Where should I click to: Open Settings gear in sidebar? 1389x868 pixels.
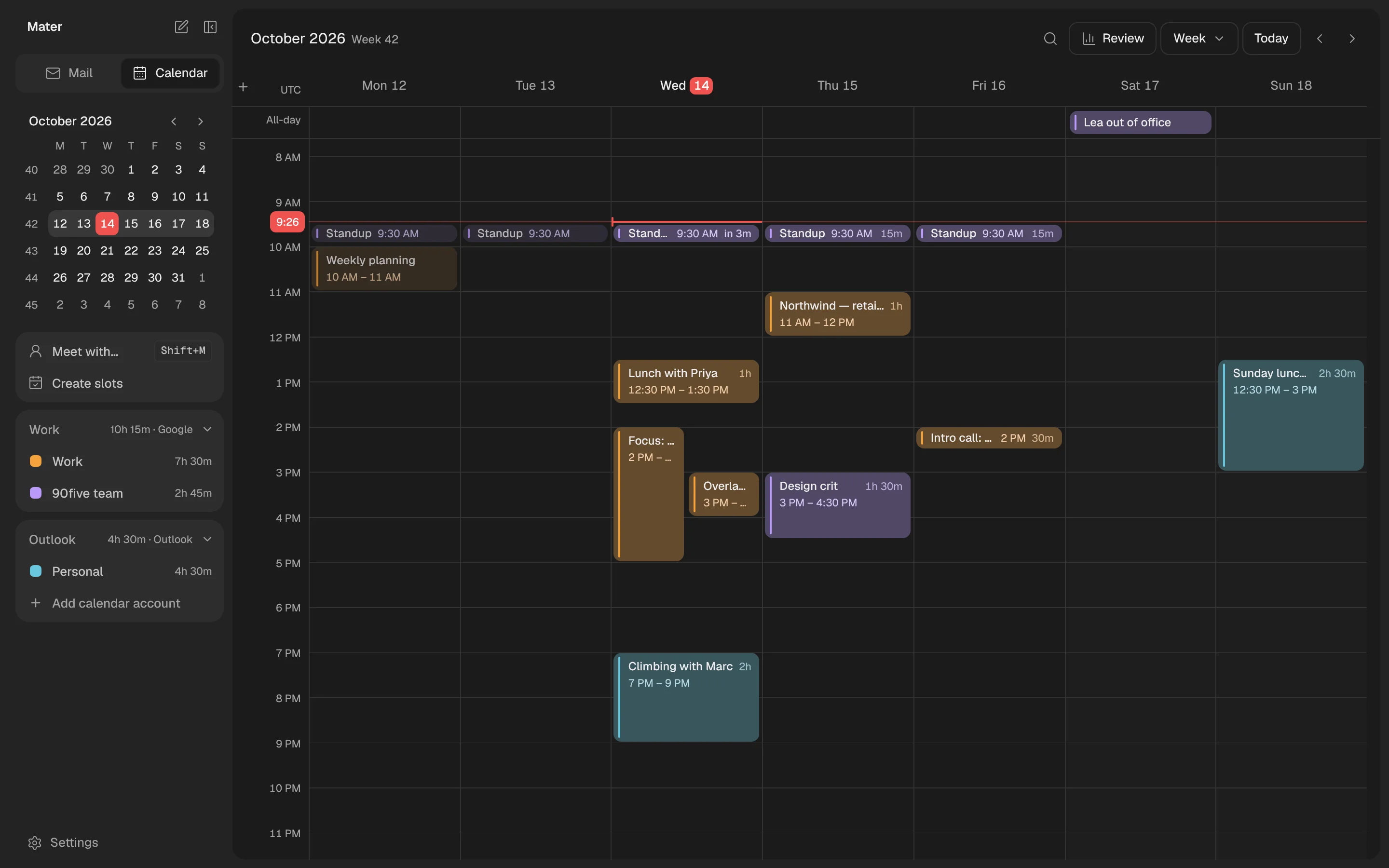click(34, 842)
